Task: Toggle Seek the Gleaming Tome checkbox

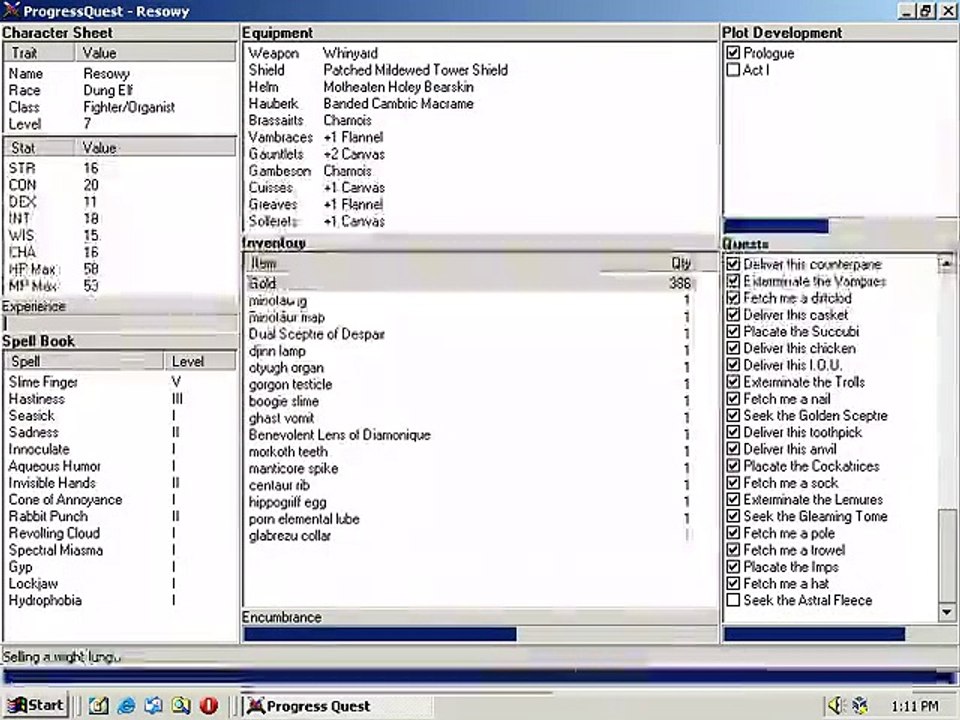Action: pos(733,516)
